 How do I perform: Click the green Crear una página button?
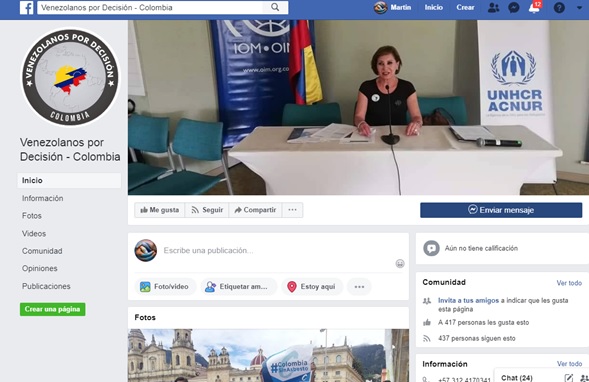[x=53, y=309]
